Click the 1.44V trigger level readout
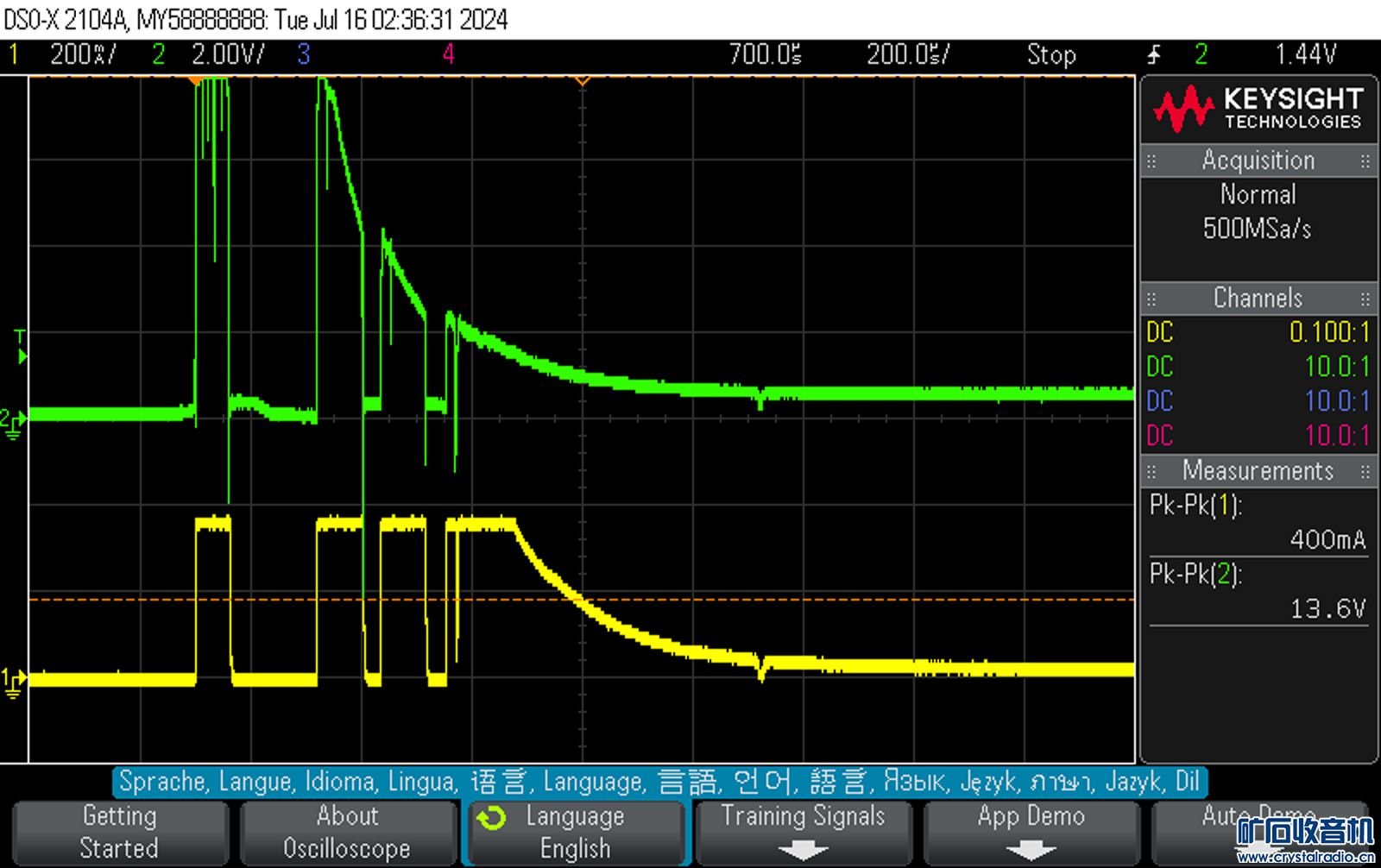This screenshot has width=1381, height=868. 1305,55
